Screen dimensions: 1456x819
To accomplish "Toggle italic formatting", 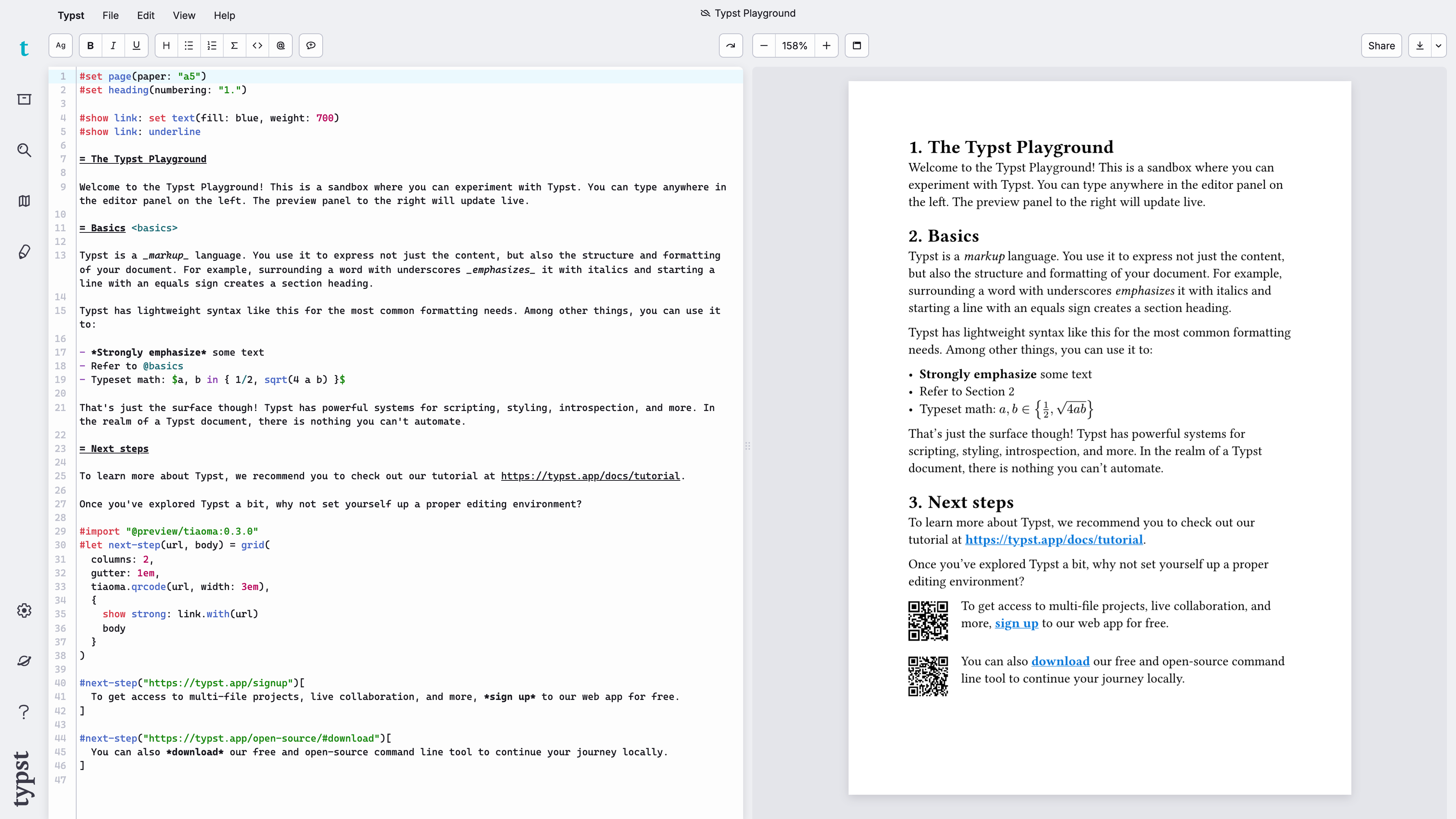I will 113,46.
